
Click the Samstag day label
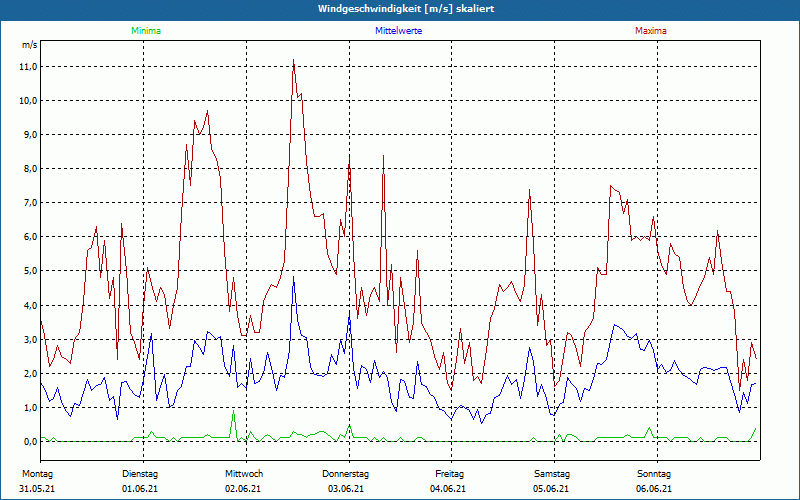(552, 474)
